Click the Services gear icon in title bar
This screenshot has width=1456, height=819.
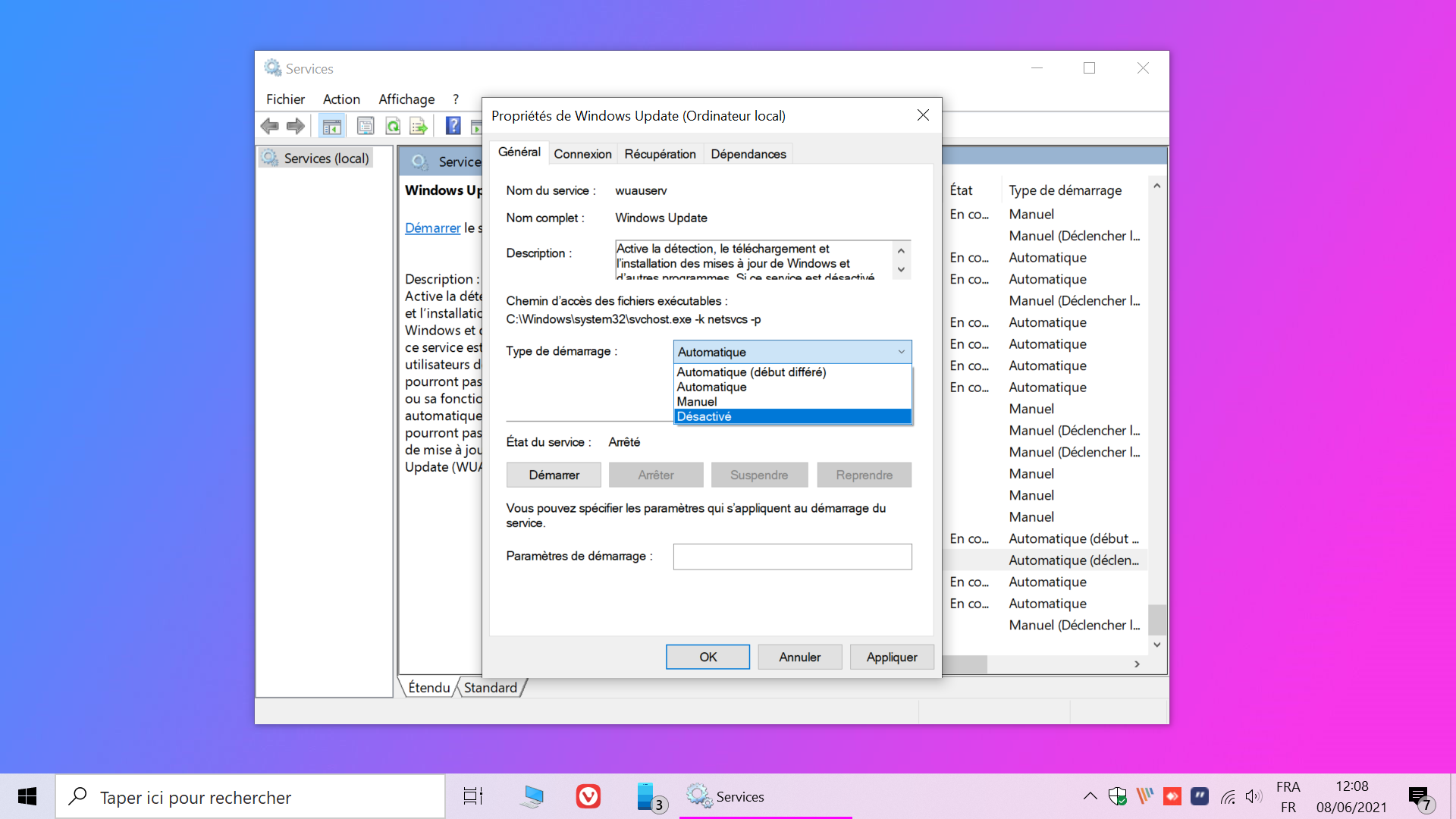[x=272, y=67]
